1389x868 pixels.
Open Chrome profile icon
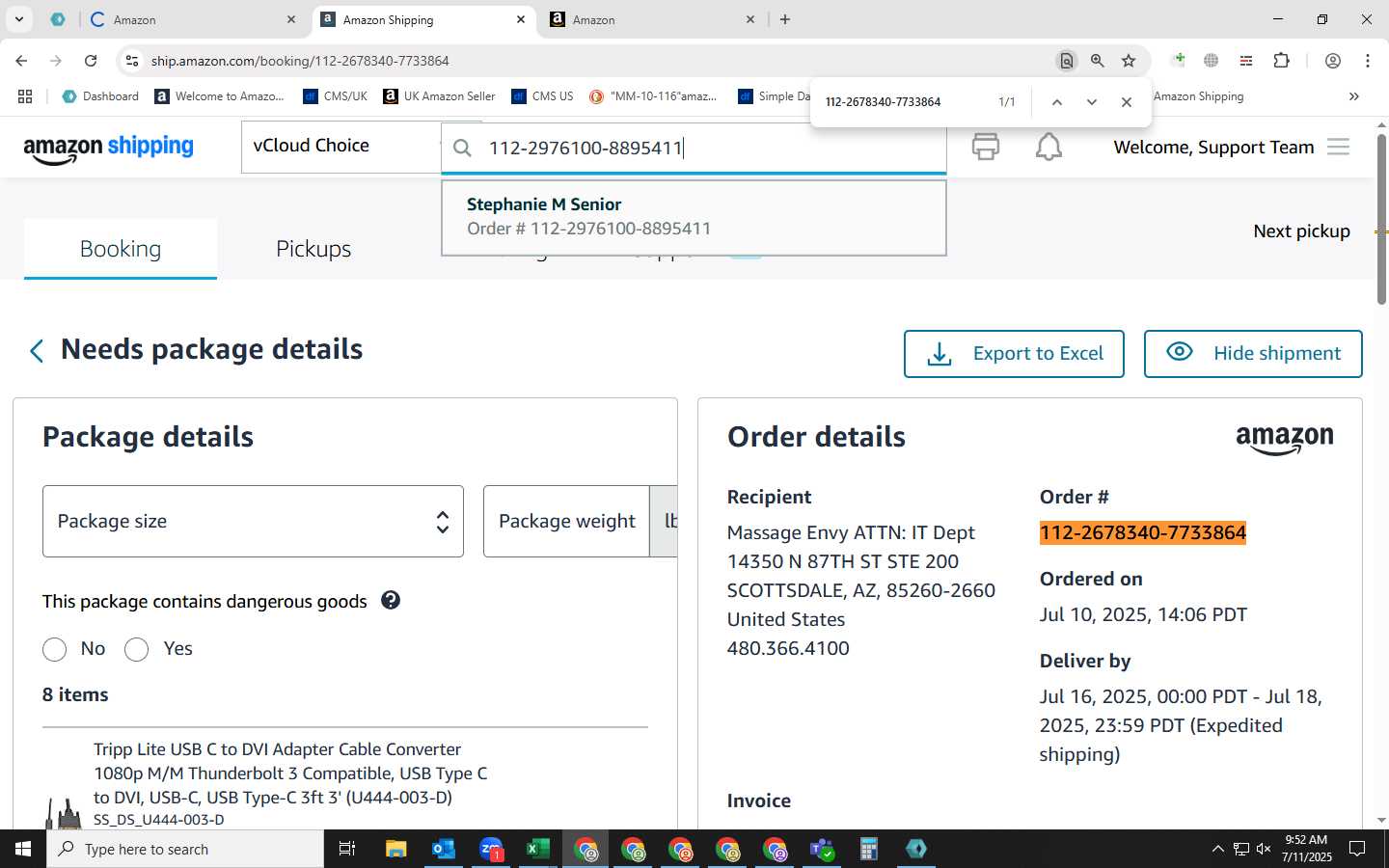1333,61
